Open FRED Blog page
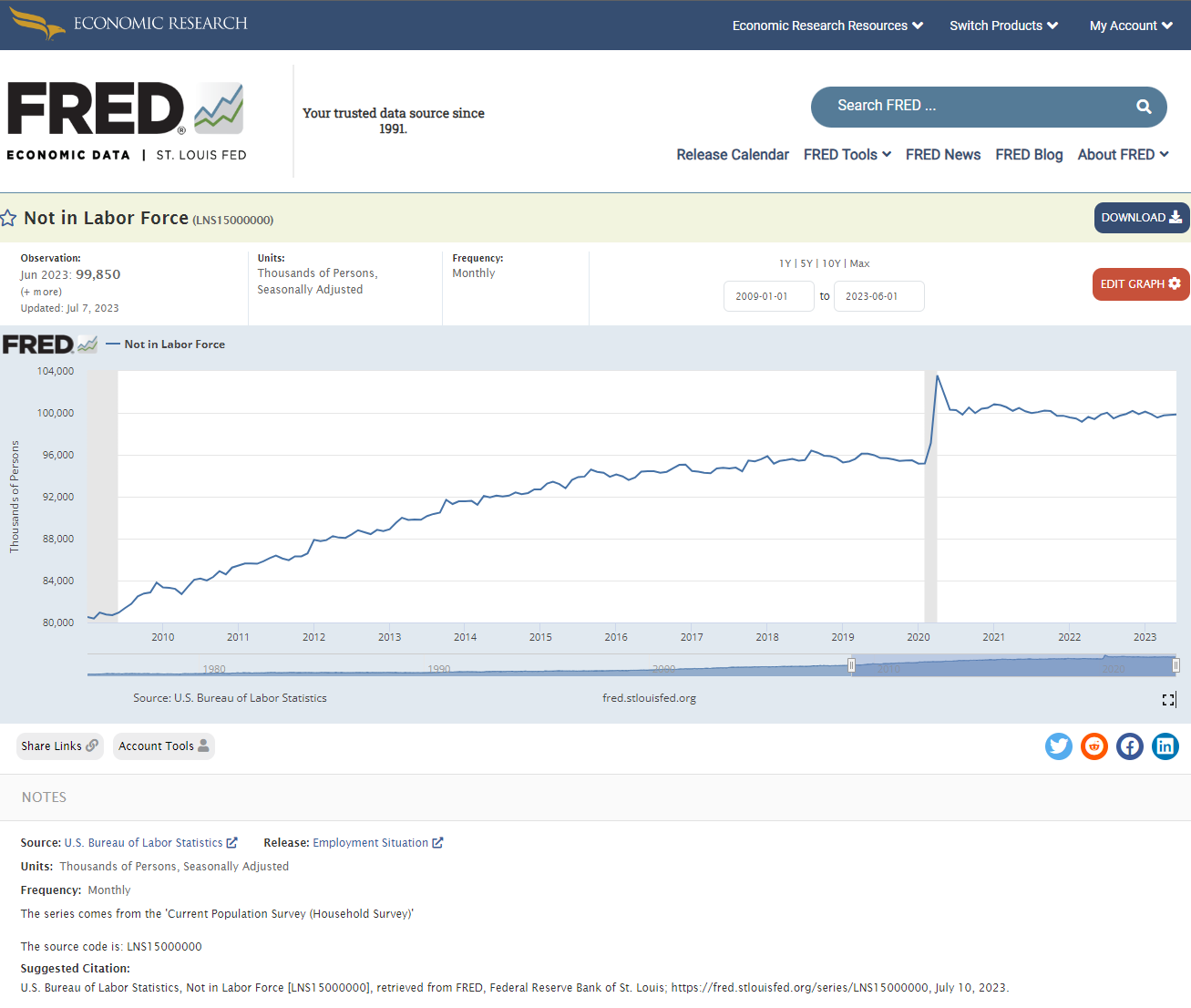Screen dimensions: 1191x1008 pyautogui.click(x=1029, y=155)
